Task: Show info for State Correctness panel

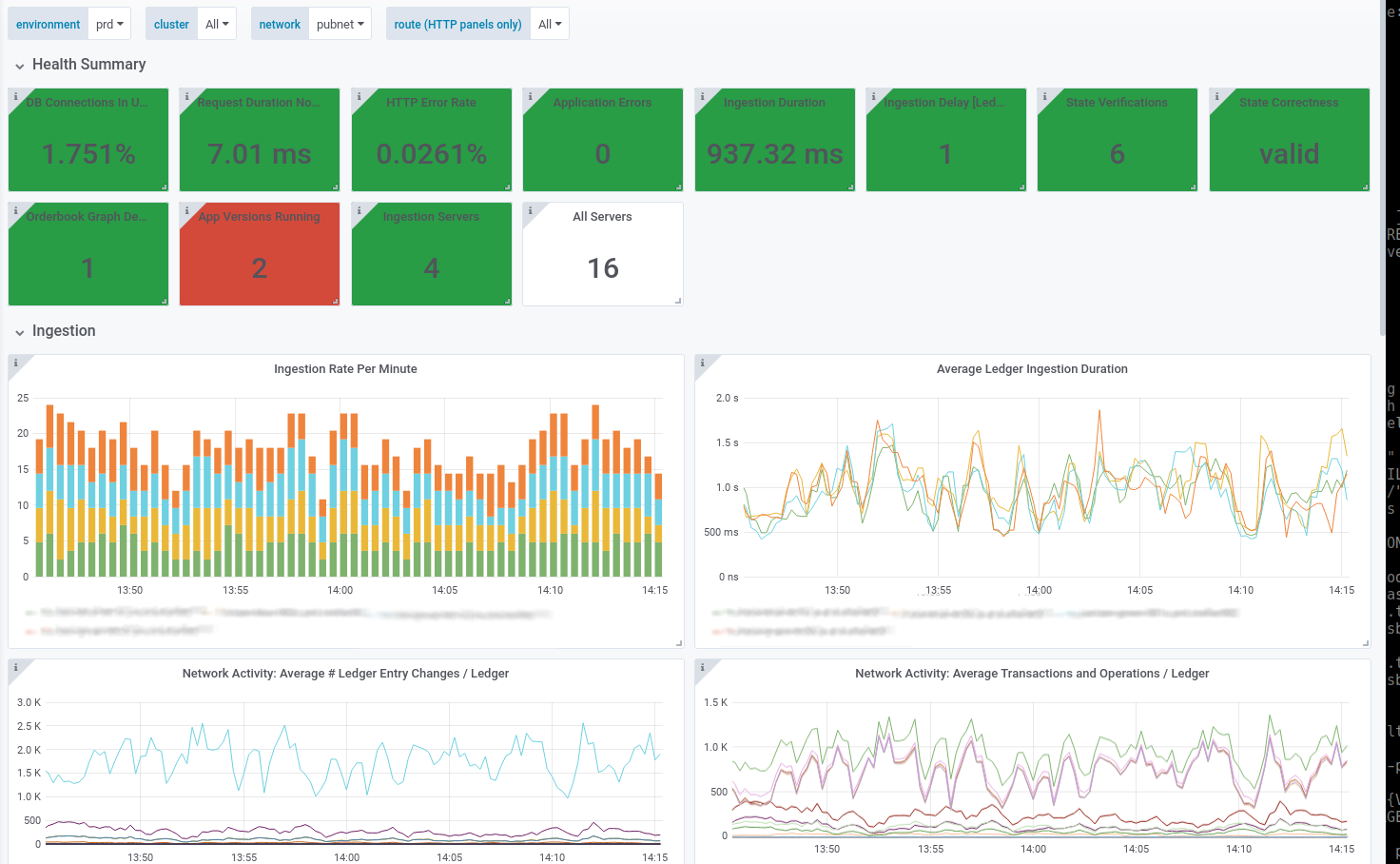Action: pos(1216,96)
